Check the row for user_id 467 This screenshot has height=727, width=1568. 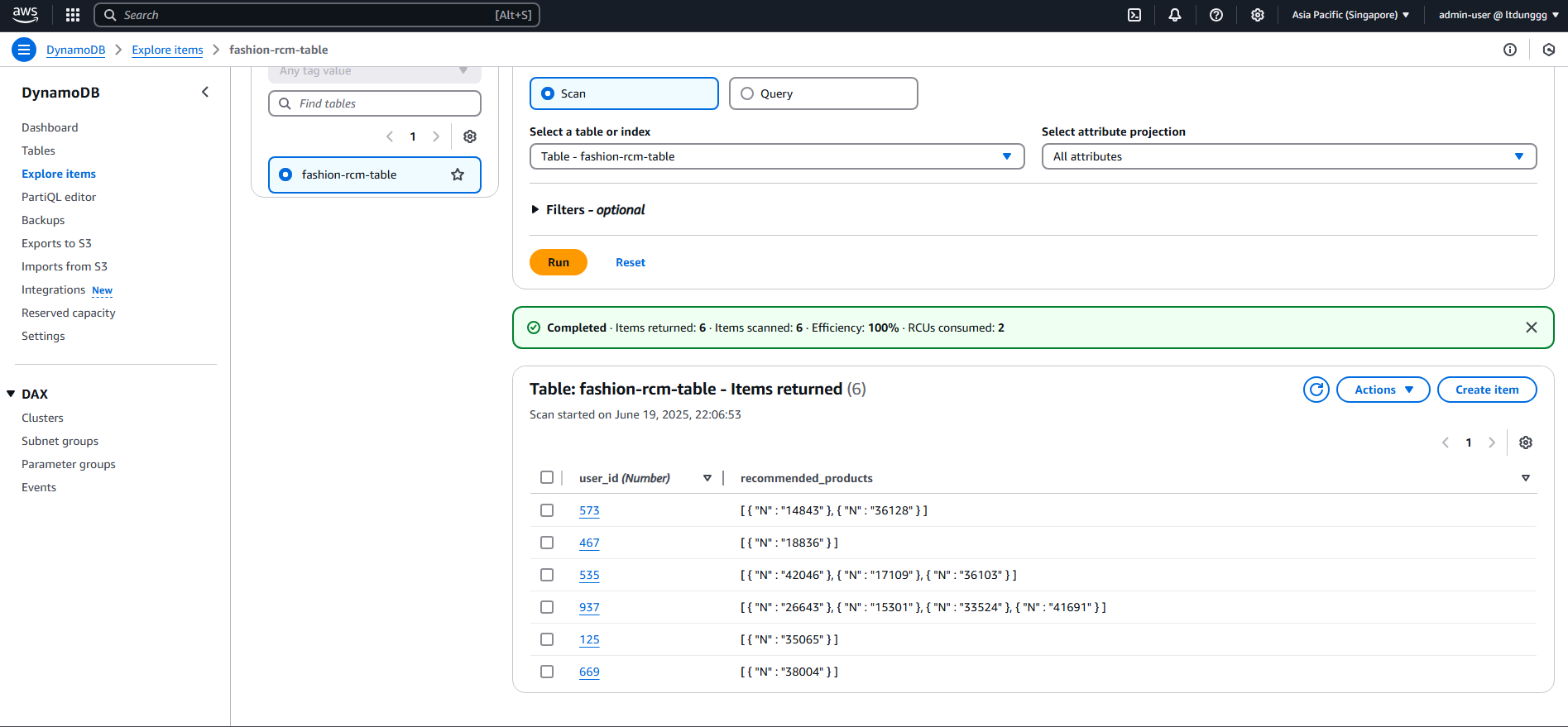[x=547, y=543]
